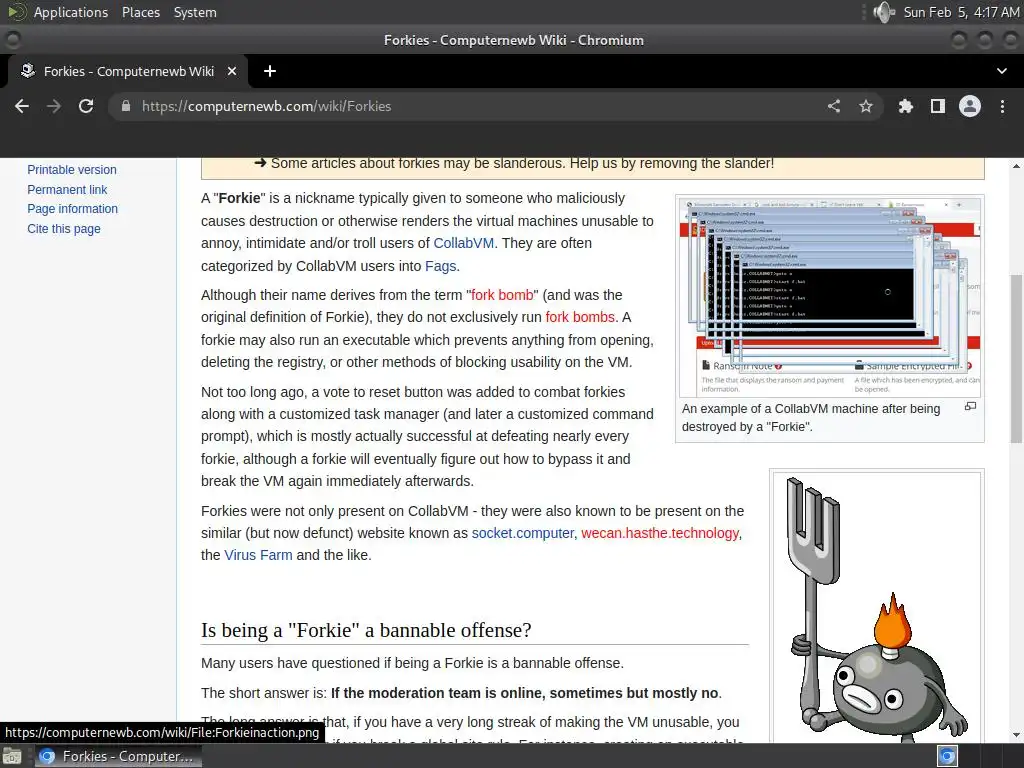The image size is (1024, 768).
Task: Open the quoted red fork bomb link
Action: tap(502, 295)
